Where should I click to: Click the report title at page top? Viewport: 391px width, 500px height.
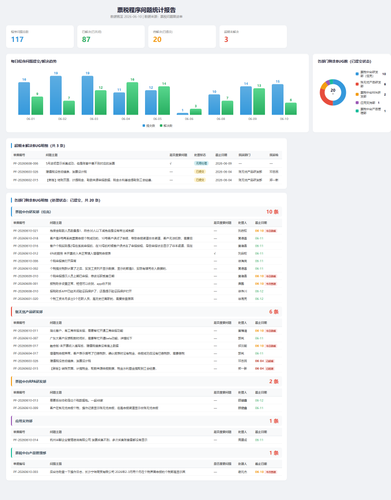click(146, 10)
